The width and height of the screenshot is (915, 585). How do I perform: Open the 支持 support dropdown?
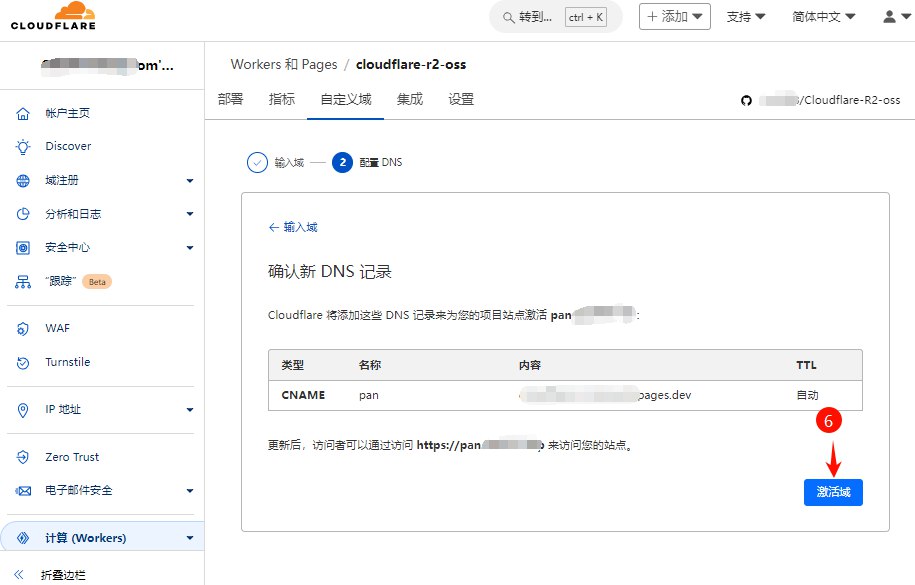[x=745, y=17]
